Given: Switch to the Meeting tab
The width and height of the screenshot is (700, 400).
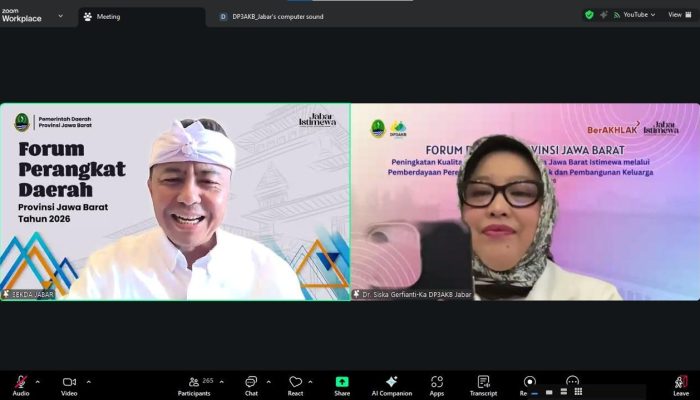Looking at the screenshot, I should (142, 17).
